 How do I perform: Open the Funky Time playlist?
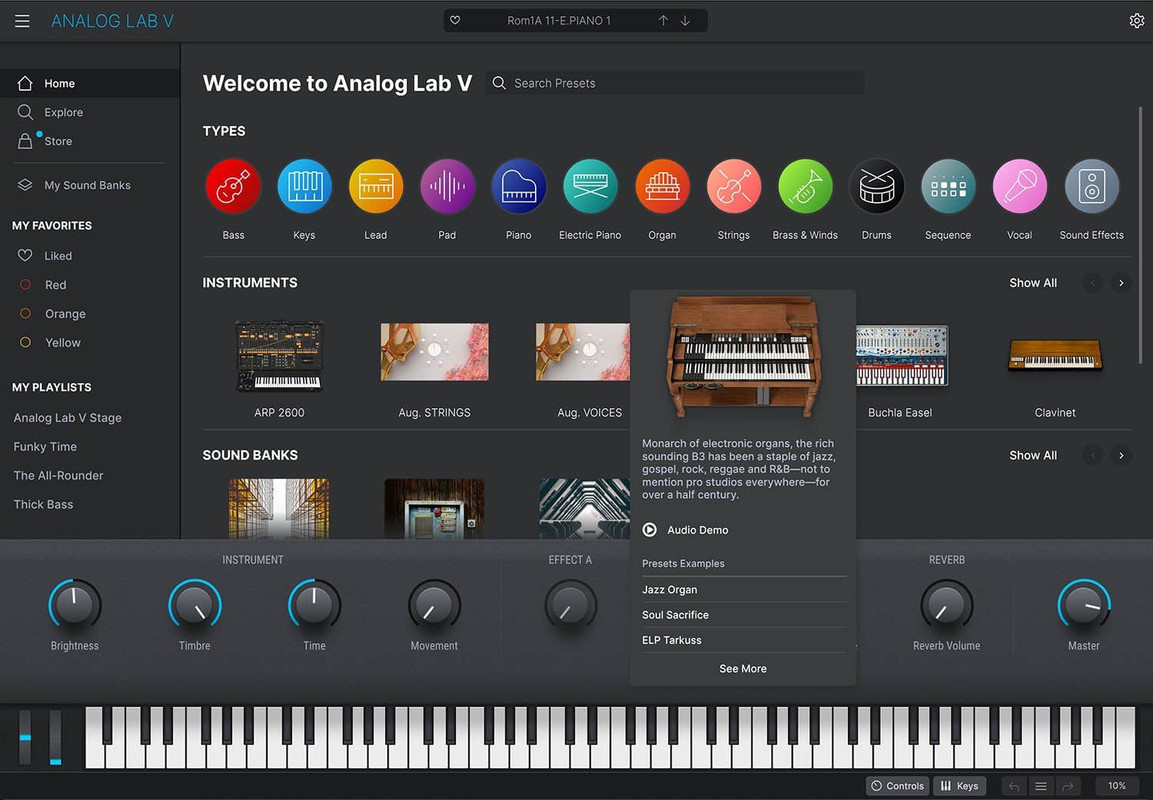(45, 446)
